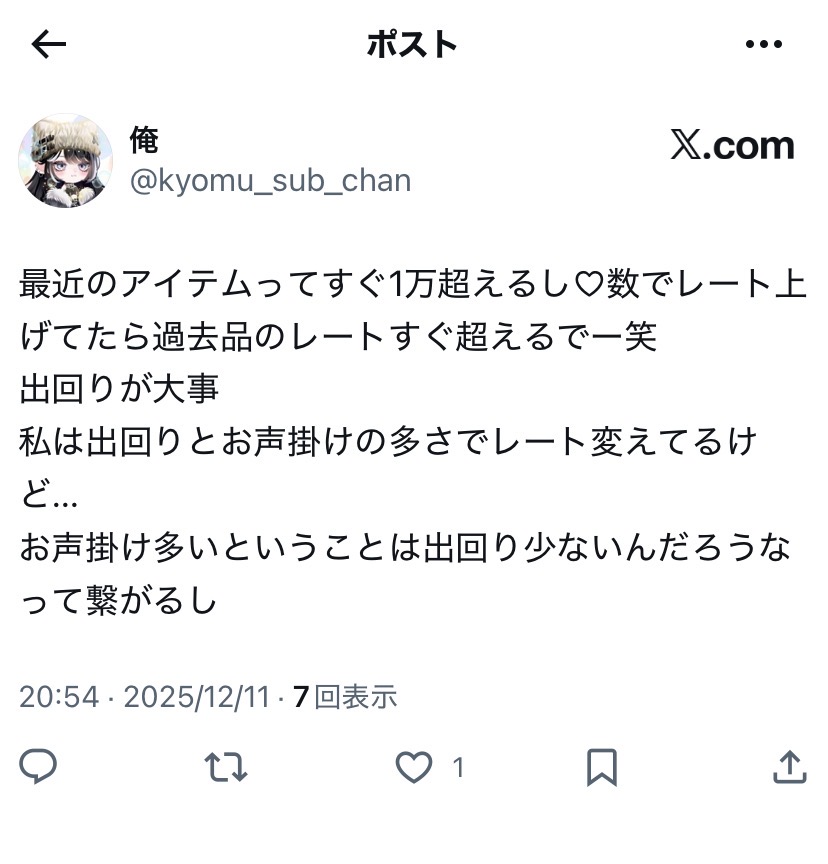
Task: Select the line 出回りが大事 in the post
Action: pyautogui.click(x=120, y=389)
